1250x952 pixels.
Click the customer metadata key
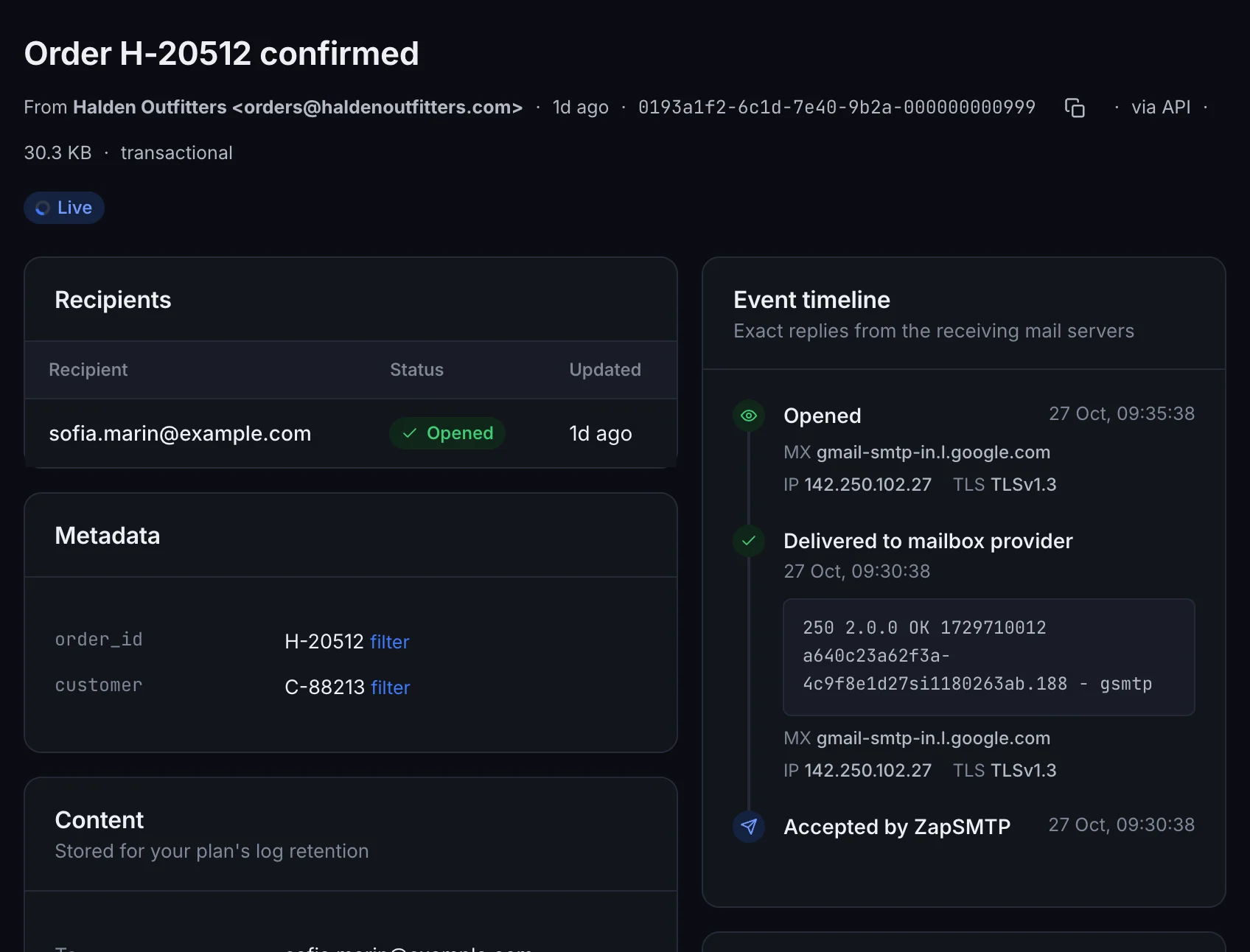pyautogui.click(x=99, y=685)
